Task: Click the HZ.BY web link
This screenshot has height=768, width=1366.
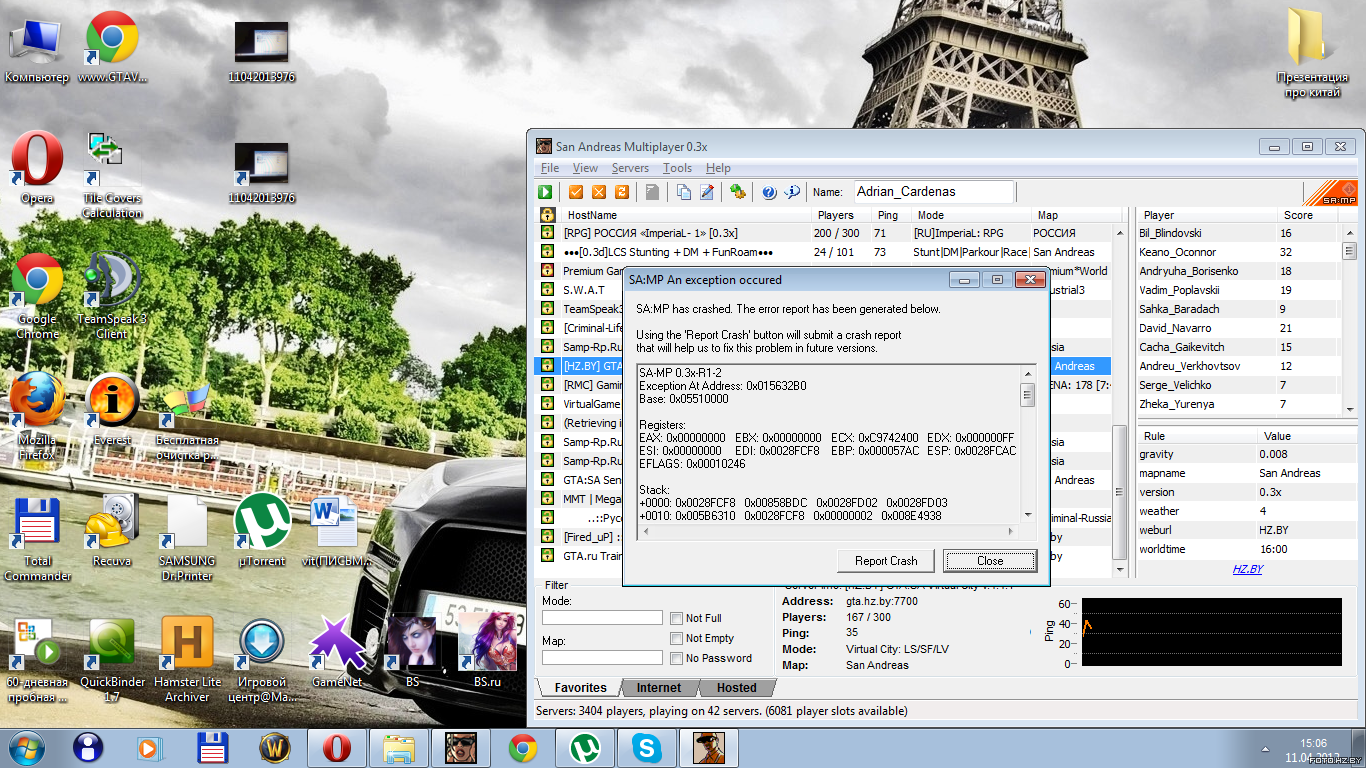Action: [x=1247, y=569]
